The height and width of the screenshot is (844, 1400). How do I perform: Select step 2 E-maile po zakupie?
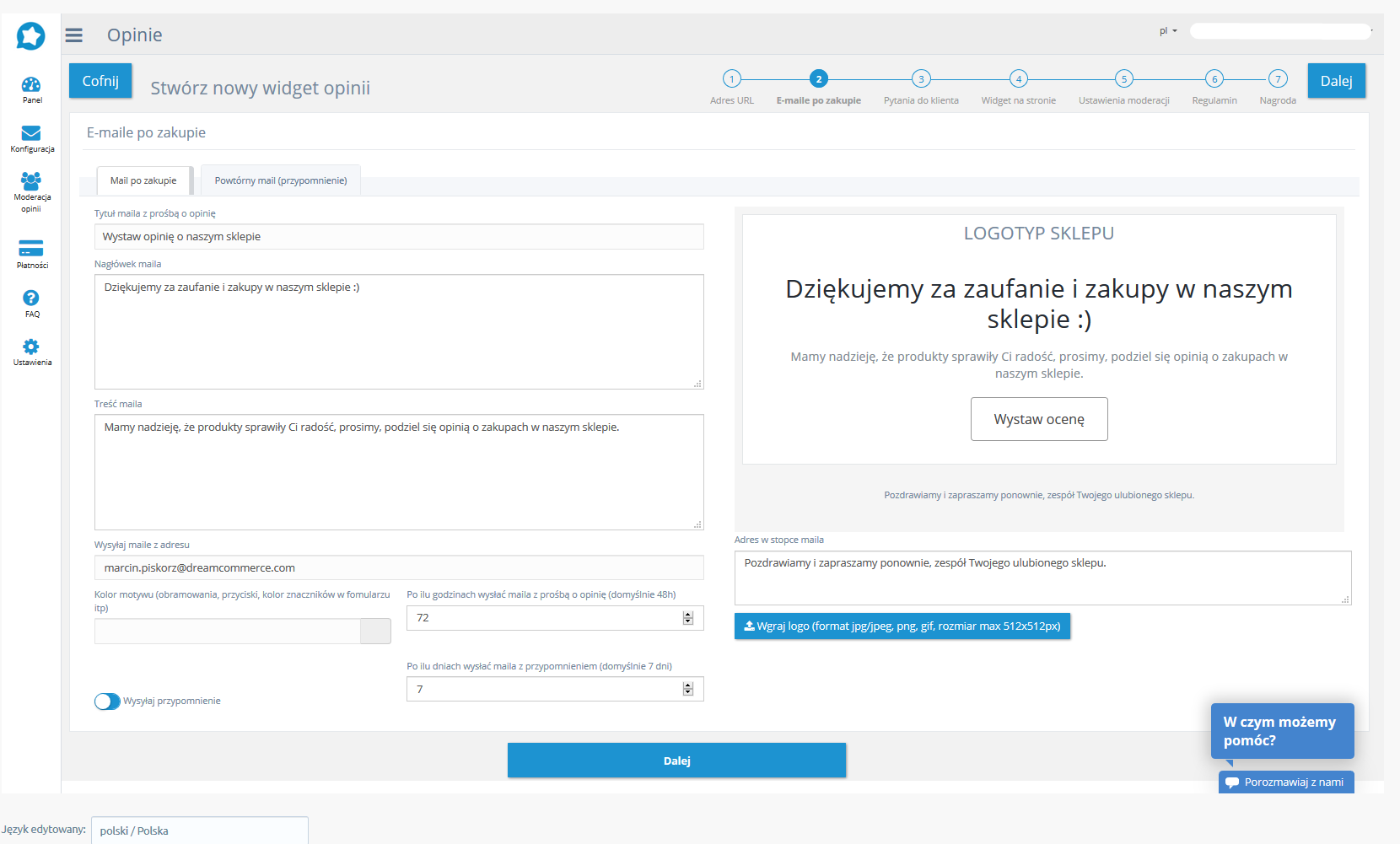coord(819,79)
